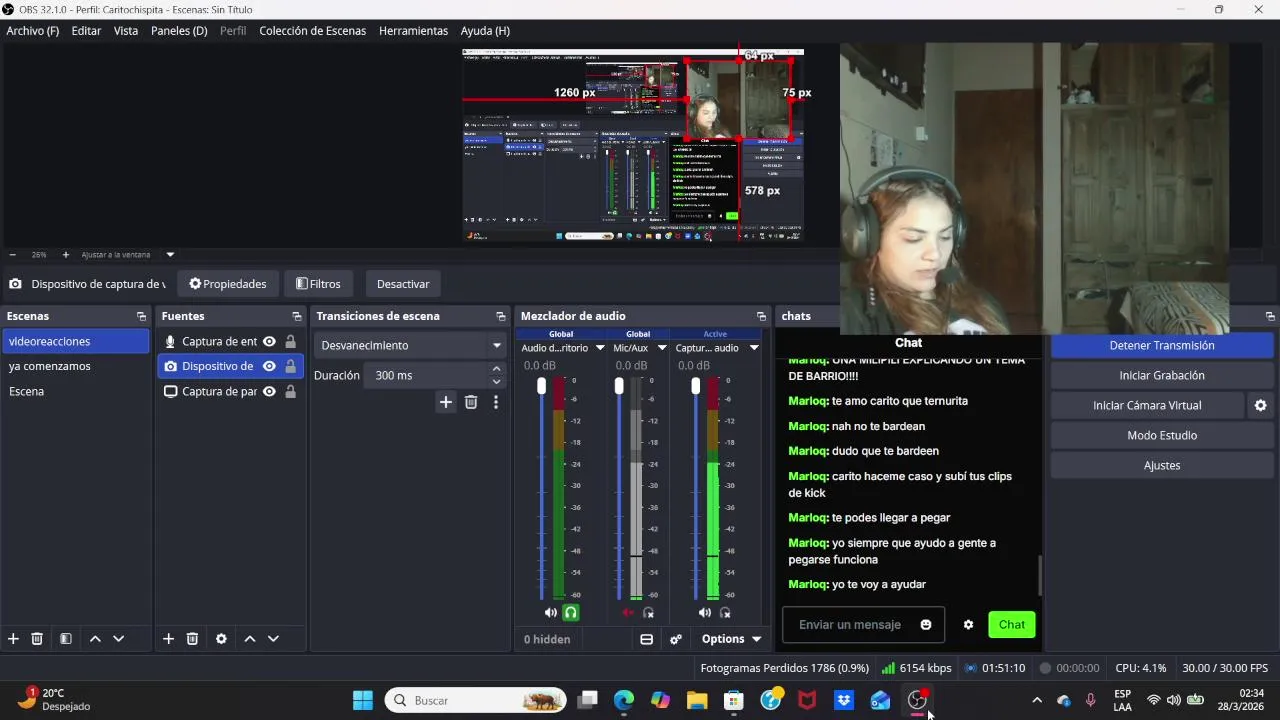Start virtual camera with Iniciar Cámara Virtual
Image resolution: width=1280 pixels, height=720 pixels.
pyautogui.click(x=1147, y=405)
